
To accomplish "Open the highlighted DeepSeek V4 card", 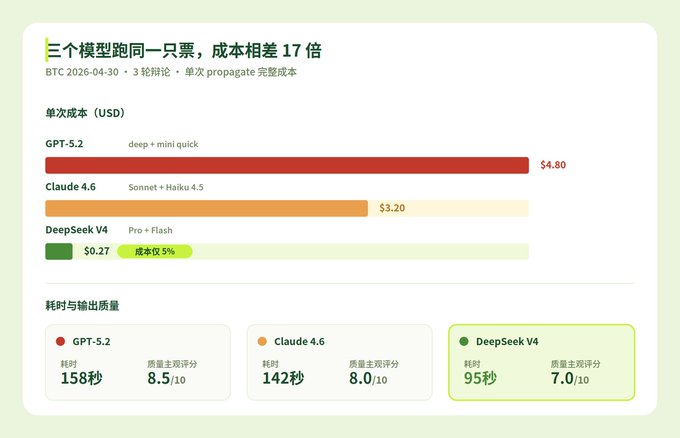I will [x=542, y=362].
